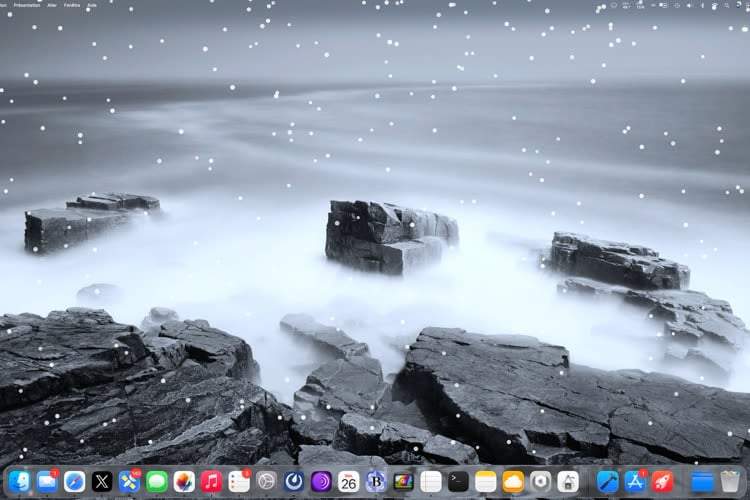This screenshot has height=500, width=750.
Task: Open the yellow Notes app
Action: pos(486,481)
